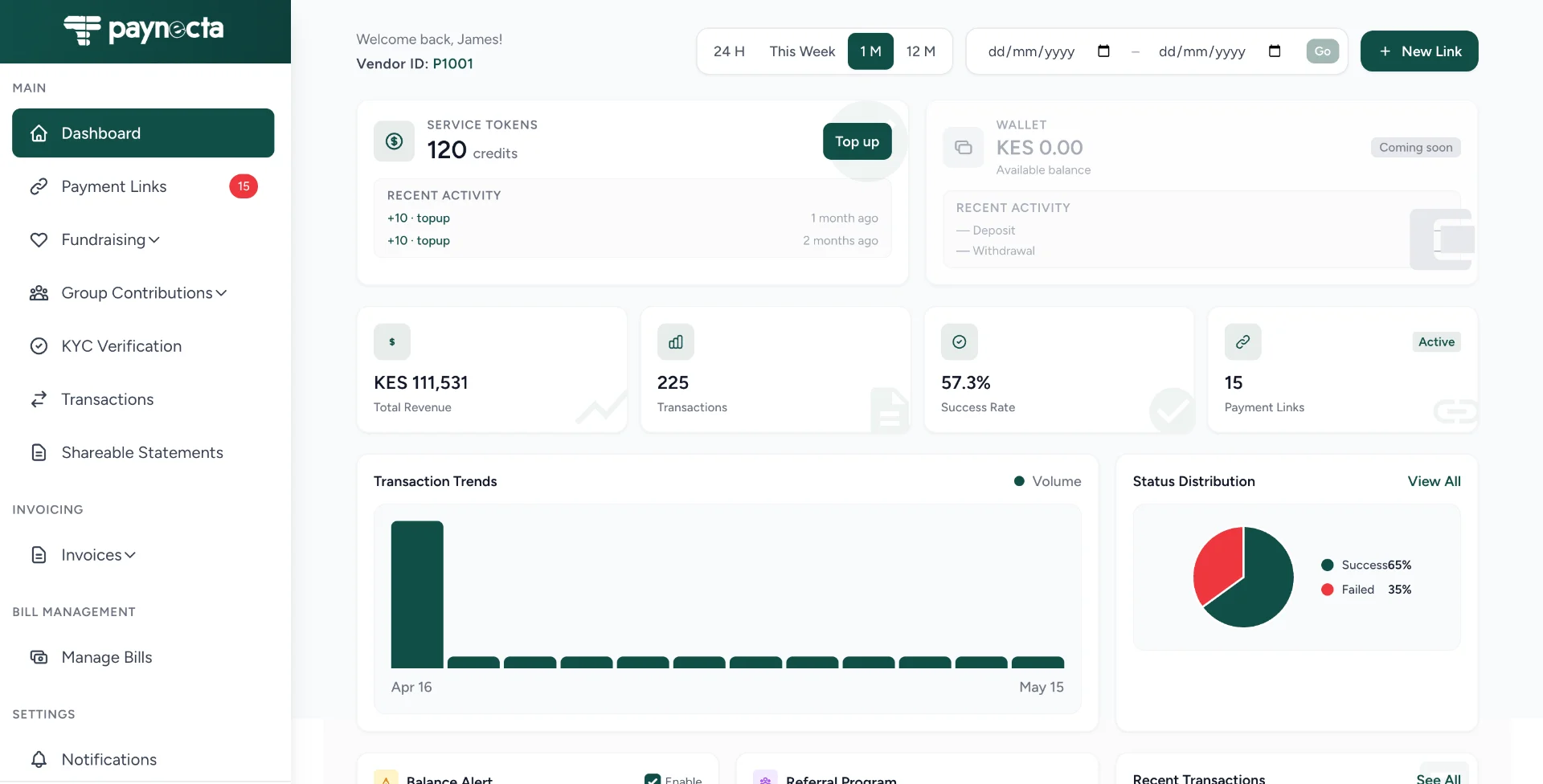The height and width of the screenshot is (784, 1543).
Task: Click the '+10 · topup' entry from 2 months ago
Action: 419,241
